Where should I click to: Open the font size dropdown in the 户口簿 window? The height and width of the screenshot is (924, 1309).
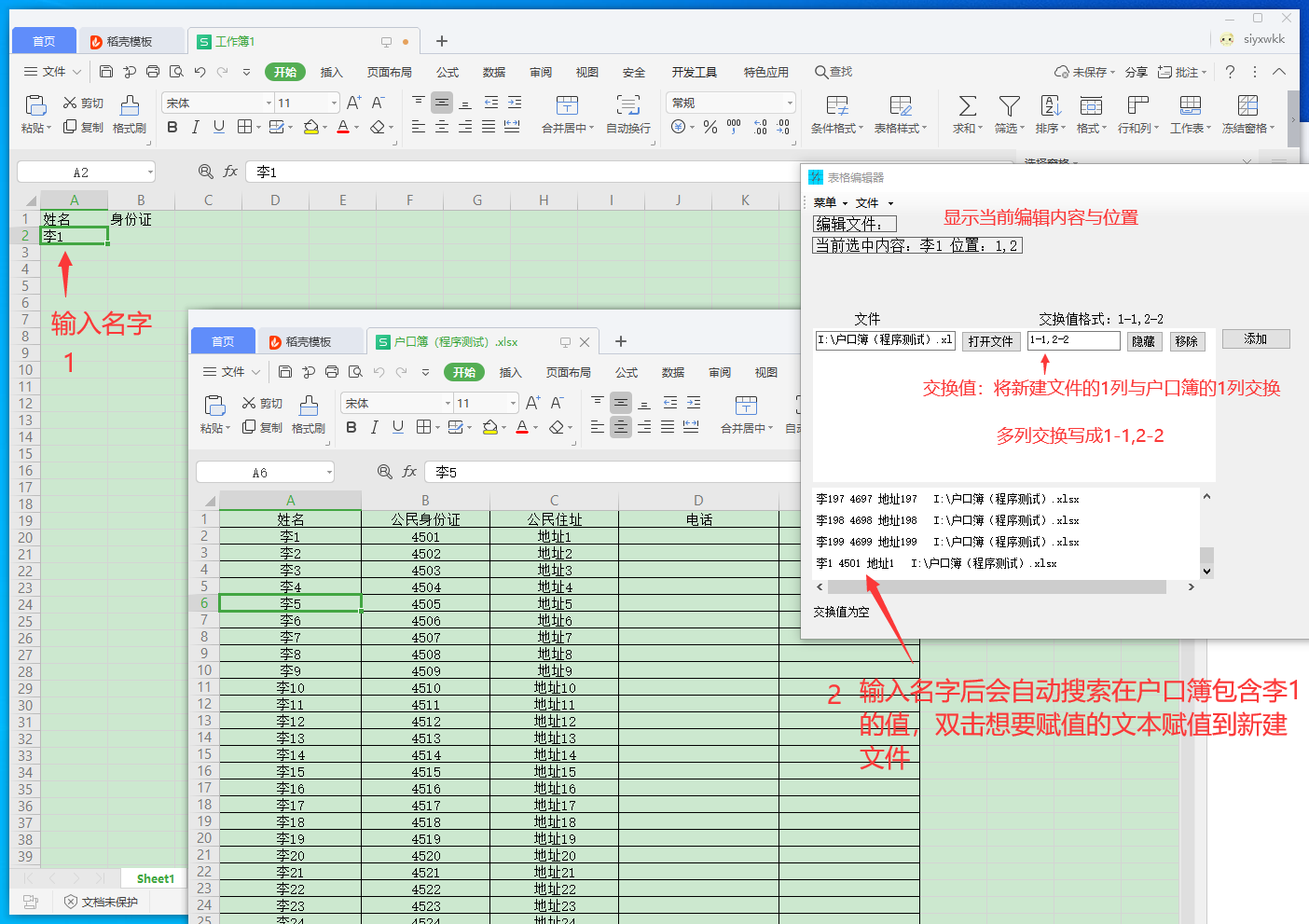513,403
